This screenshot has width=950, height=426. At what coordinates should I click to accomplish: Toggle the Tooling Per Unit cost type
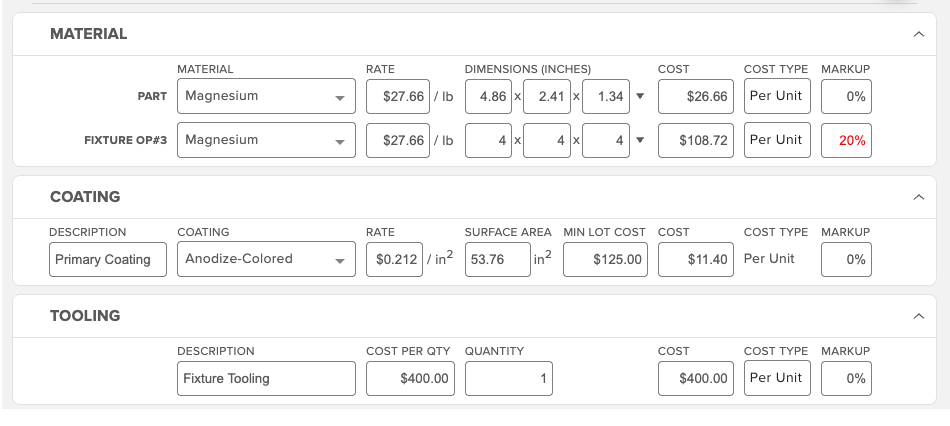[x=777, y=378]
